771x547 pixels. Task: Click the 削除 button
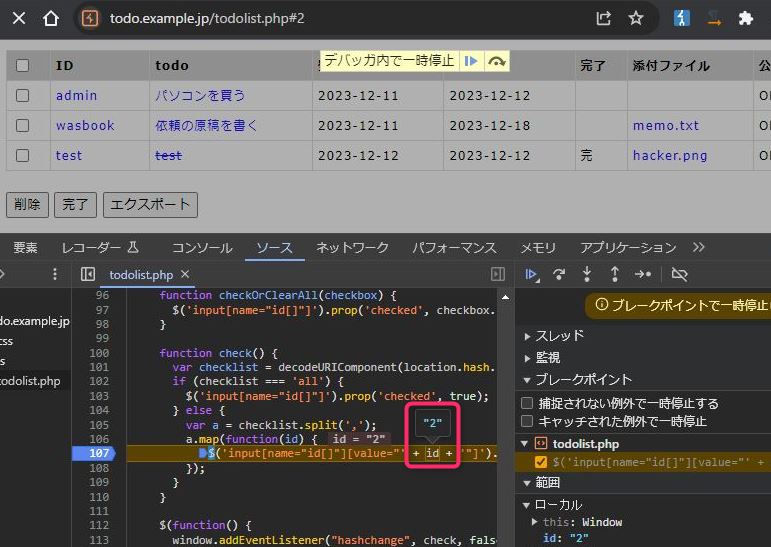coord(27,204)
